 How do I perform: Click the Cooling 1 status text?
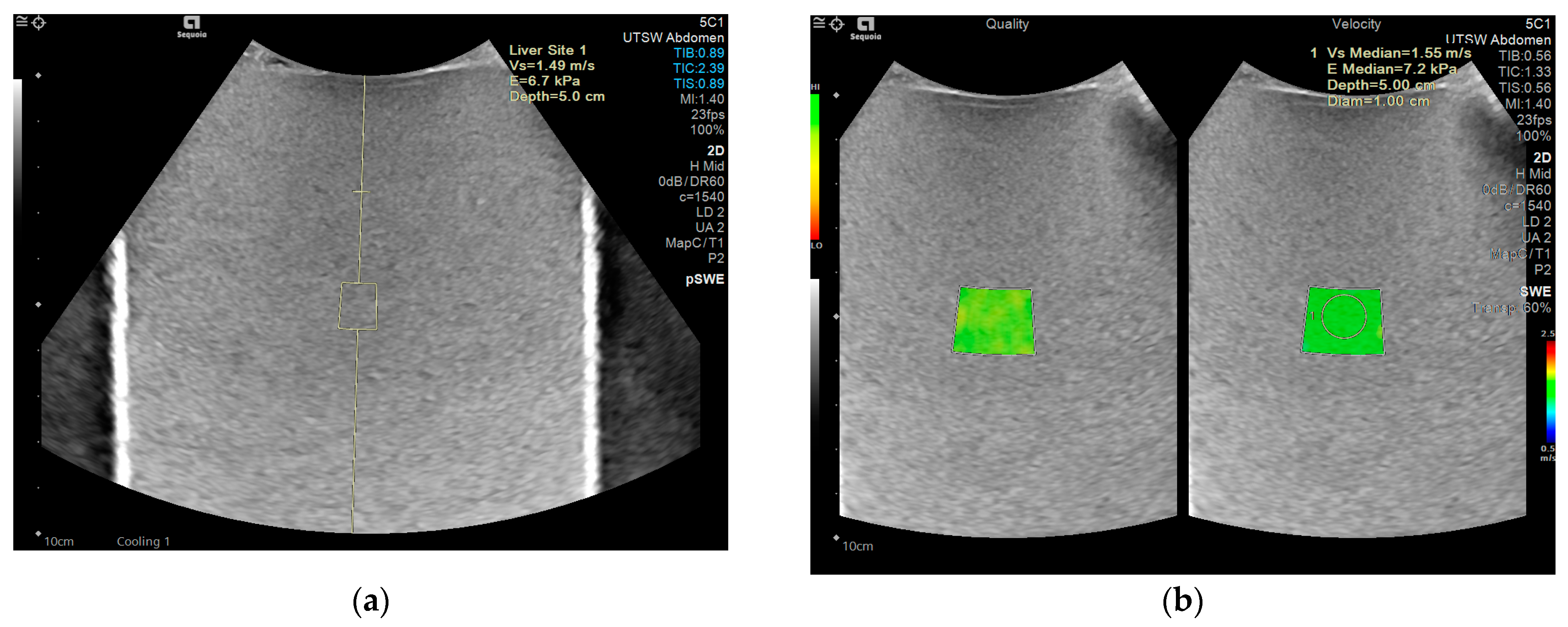point(143,541)
